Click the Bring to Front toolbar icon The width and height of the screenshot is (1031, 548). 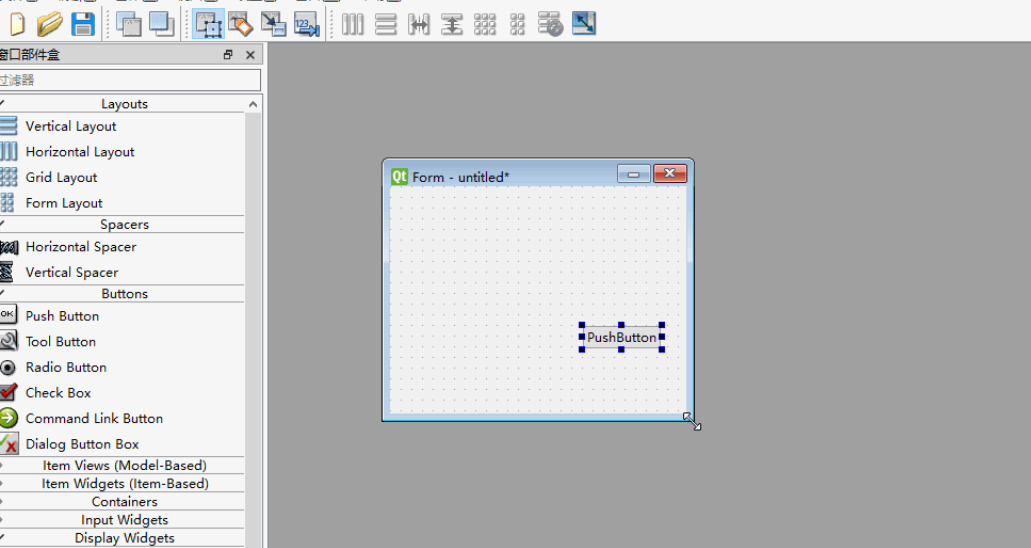pyautogui.click(x=162, y=24)
